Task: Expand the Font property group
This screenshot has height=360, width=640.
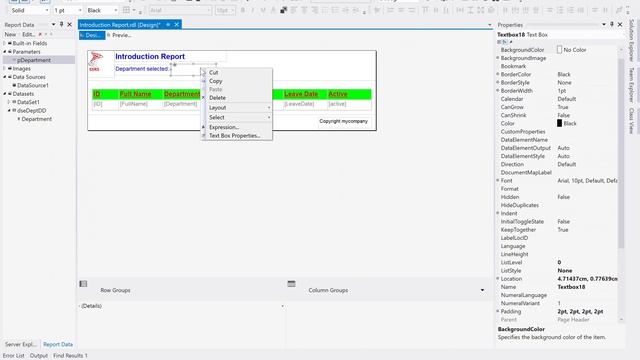Action: pos(498,180)
